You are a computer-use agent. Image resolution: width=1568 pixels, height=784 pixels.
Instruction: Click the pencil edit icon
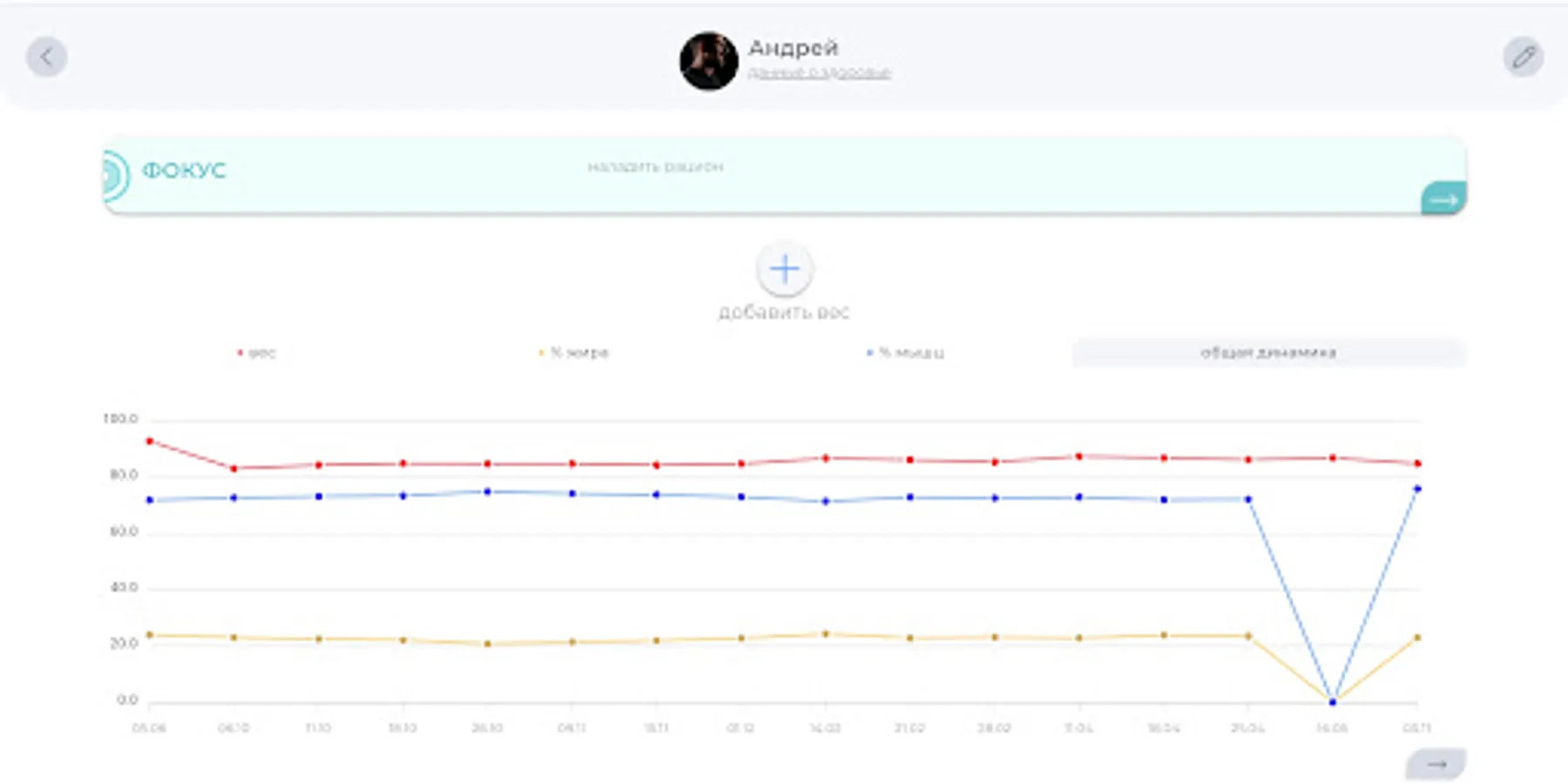[x=1523, y=57]
